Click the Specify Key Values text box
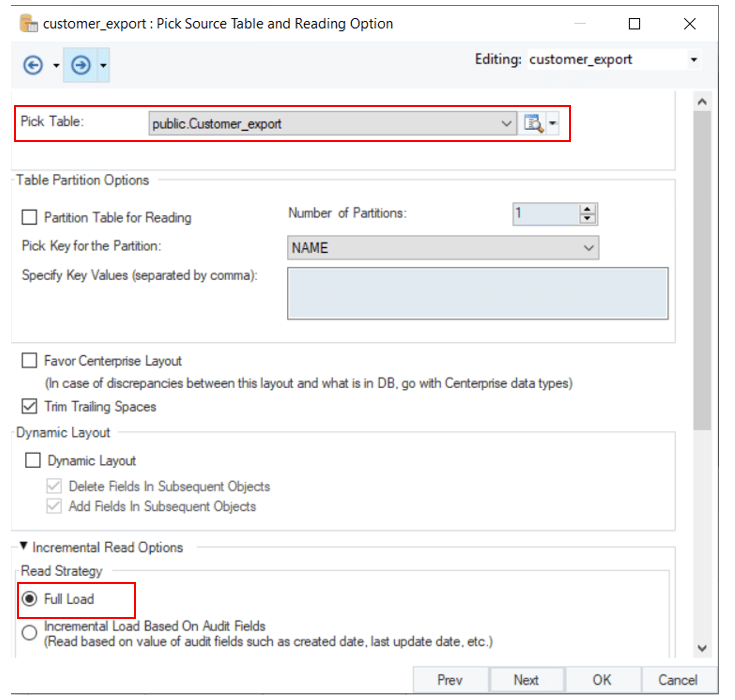Viewport: 735px width, 700px height. (478, 294)
